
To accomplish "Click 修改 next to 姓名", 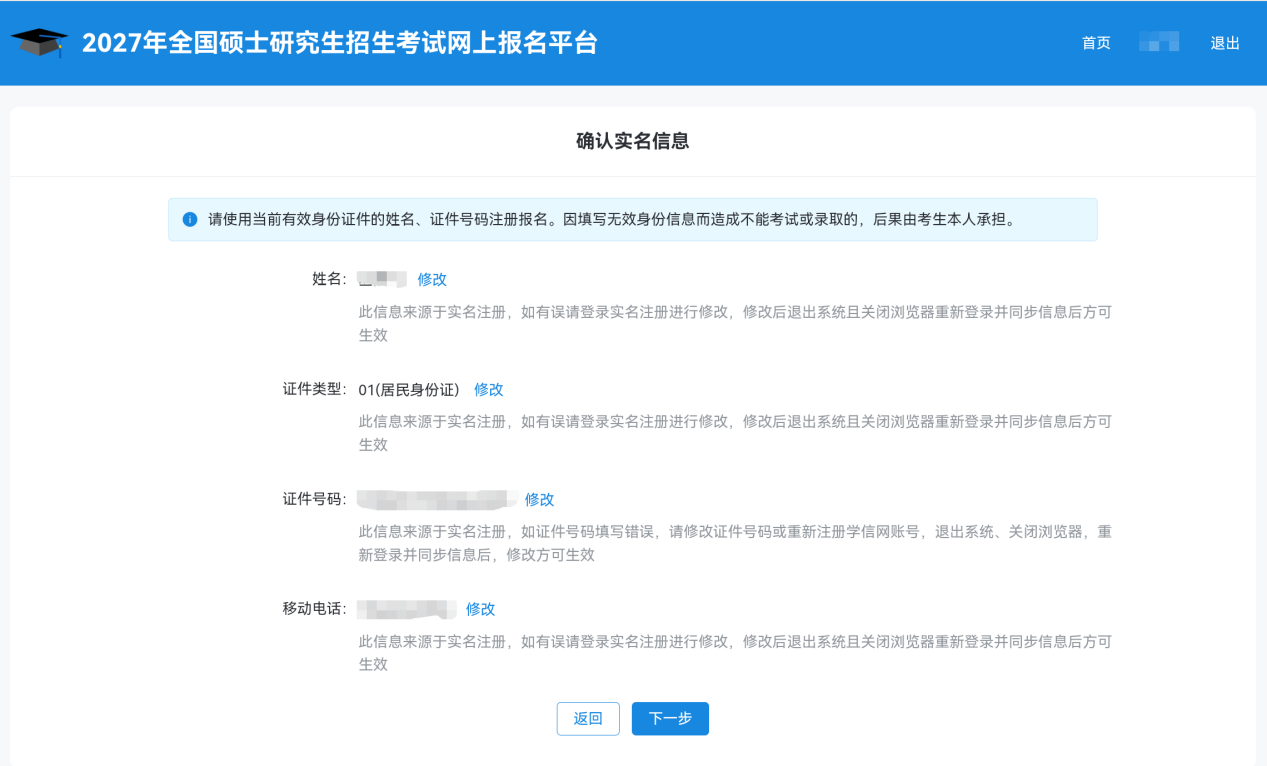I will click(x=432, y=279).
